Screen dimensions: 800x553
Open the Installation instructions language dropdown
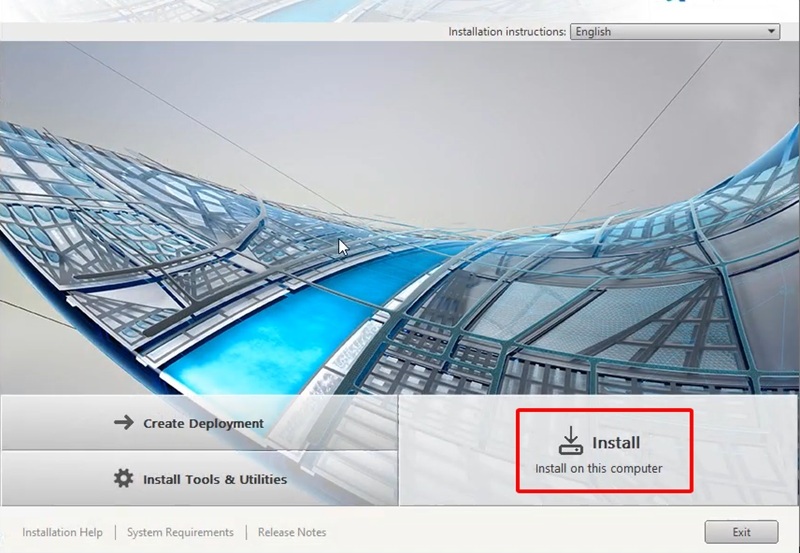(x=674, y=32)
